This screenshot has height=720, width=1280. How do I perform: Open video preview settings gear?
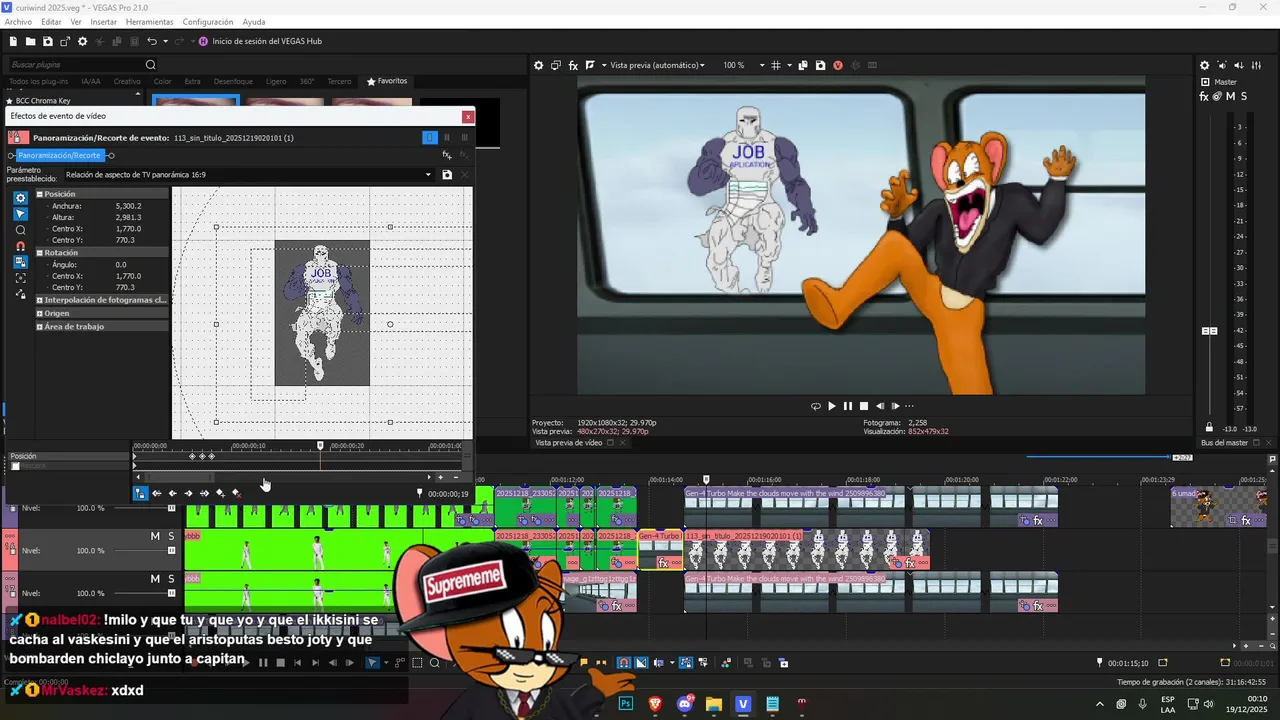click(x=538, y=65)
